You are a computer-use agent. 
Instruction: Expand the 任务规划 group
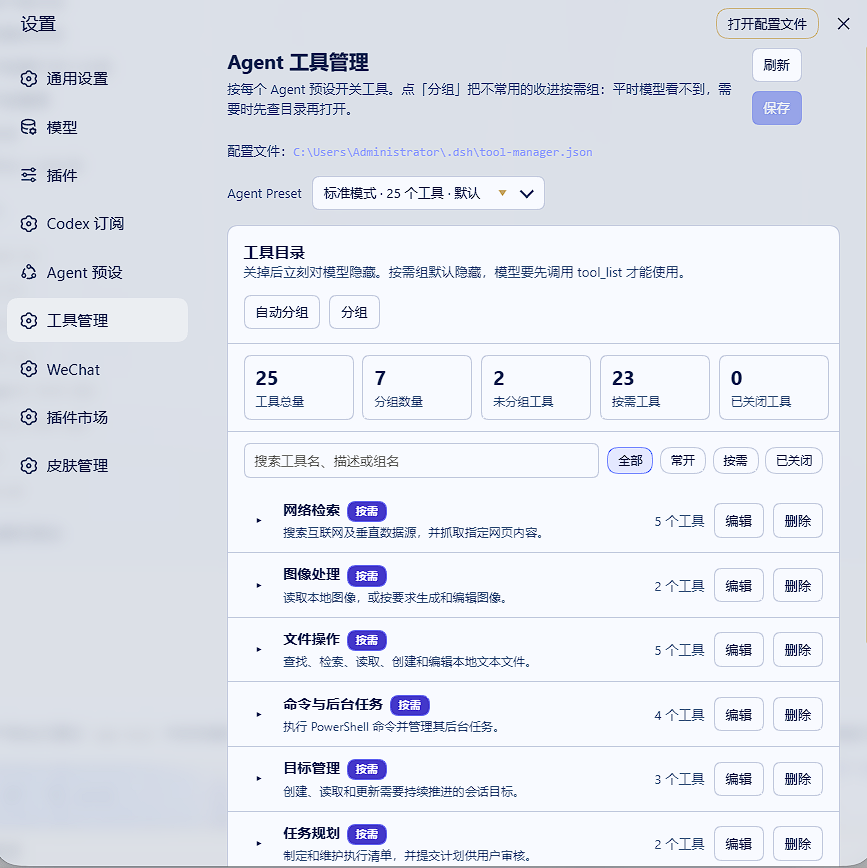click(x=259, y=843)
